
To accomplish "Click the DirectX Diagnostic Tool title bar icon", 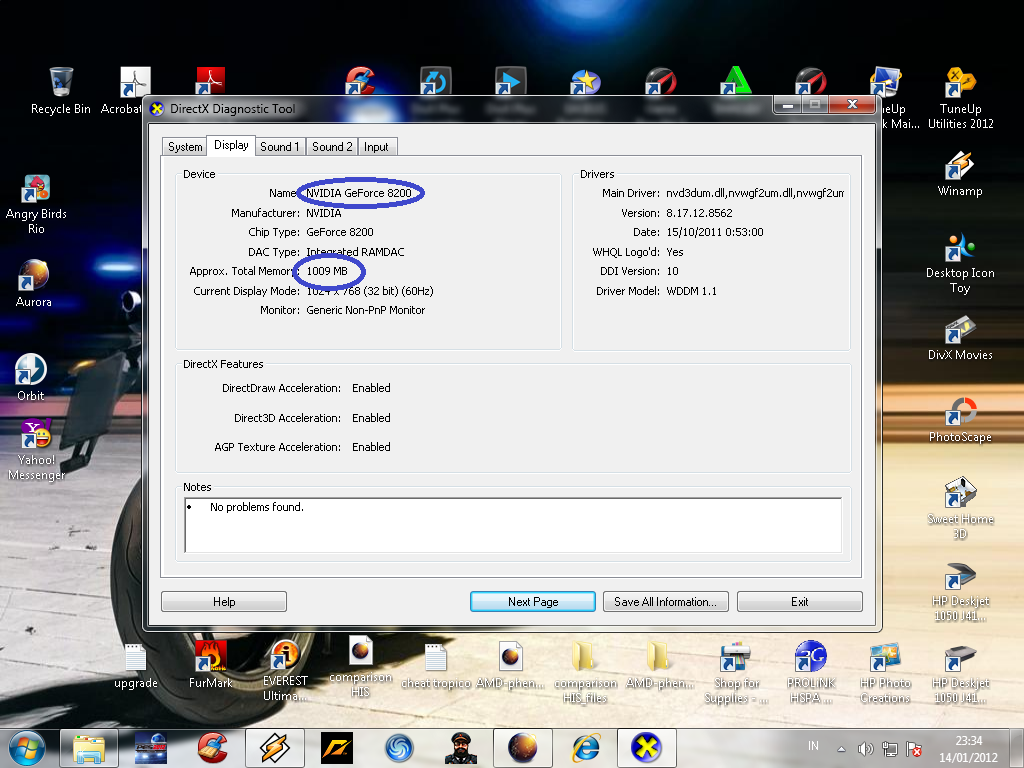I will pyautogui.click(x=157, y=109).
